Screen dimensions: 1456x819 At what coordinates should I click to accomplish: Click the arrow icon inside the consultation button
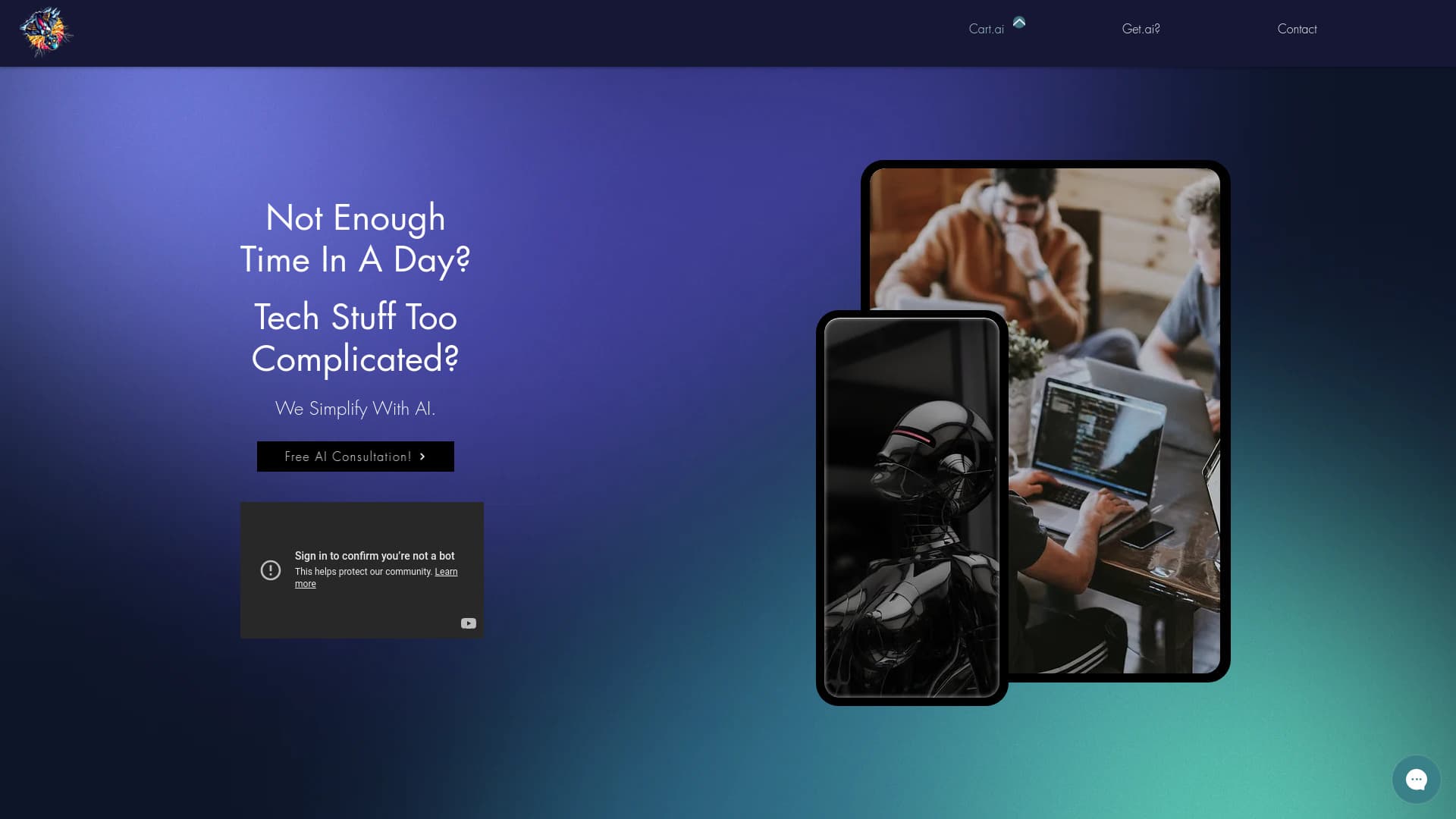click(x=423, y=456)
